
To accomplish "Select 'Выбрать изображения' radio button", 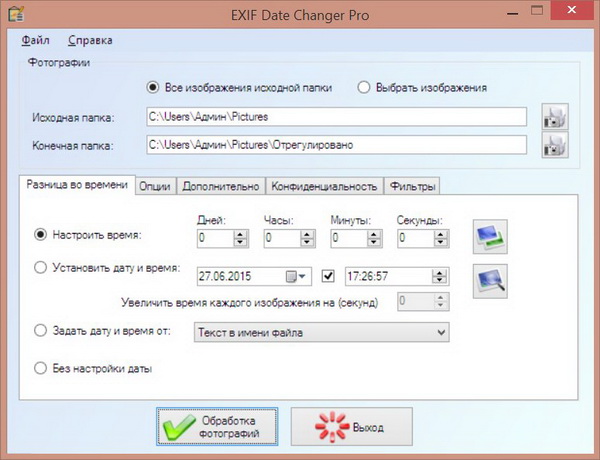I will 365,88.
